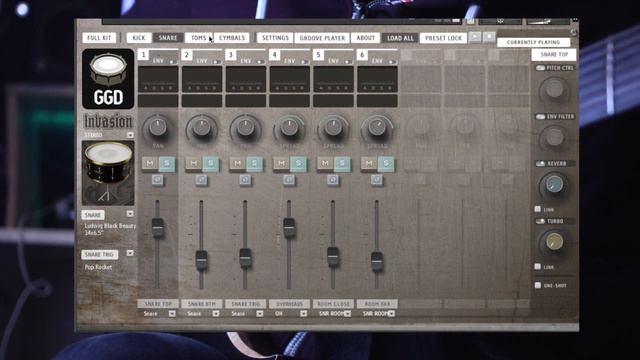Click phase button under channel 6 mute/solo

(x=377, y=180)
